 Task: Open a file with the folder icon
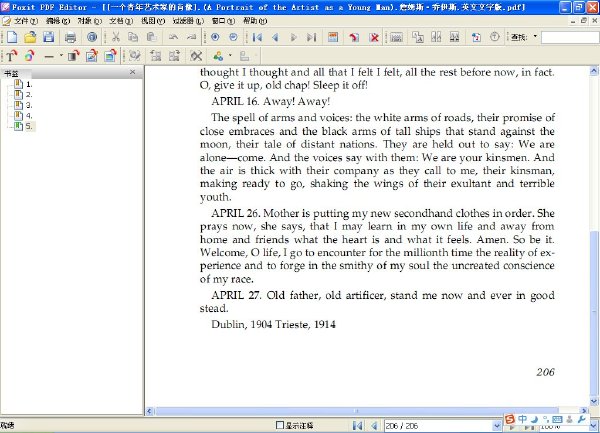coord(30,37)
